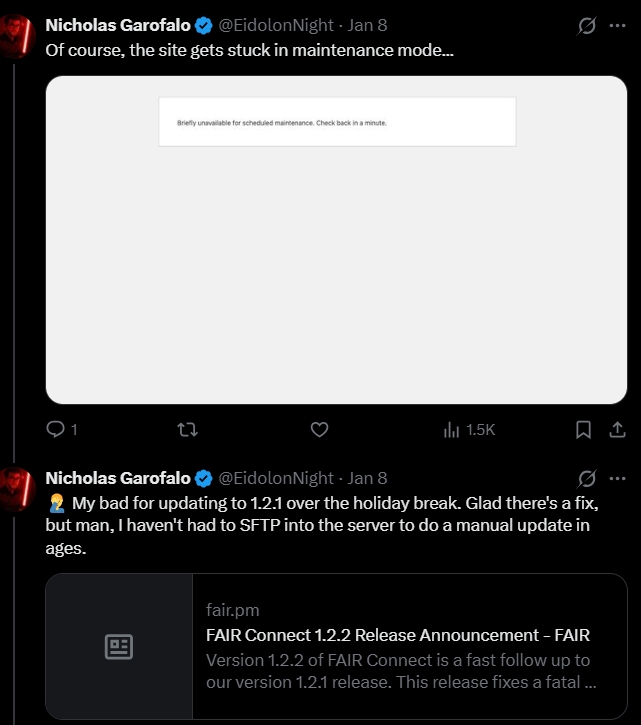View analytics showing 1.5K views
641x725 pixels.
(x=469, y=429)
